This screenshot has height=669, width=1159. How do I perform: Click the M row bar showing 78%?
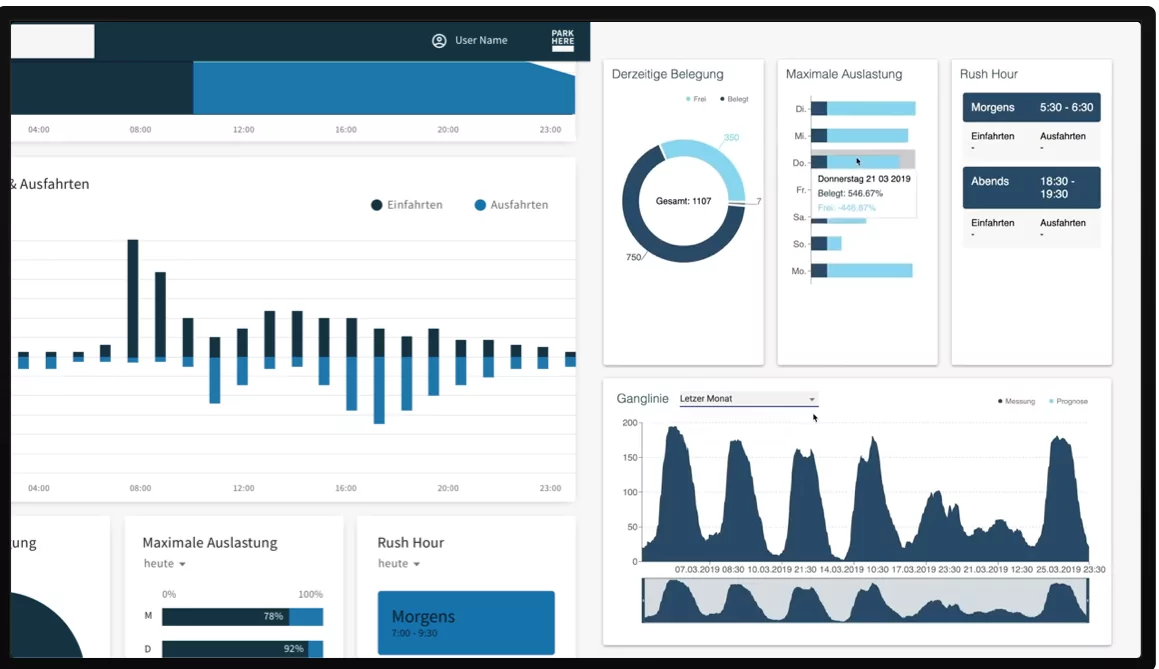coord(242,617)
